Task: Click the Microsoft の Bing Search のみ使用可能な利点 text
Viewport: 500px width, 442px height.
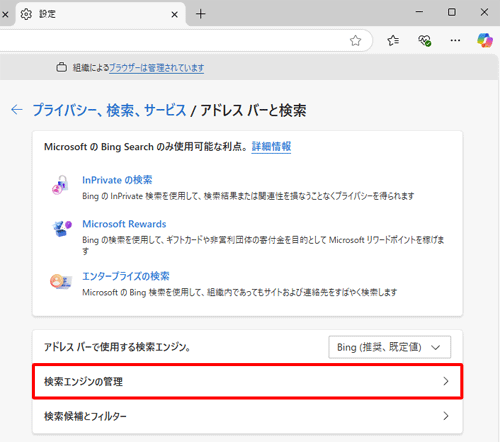Action: pos(146,147)
